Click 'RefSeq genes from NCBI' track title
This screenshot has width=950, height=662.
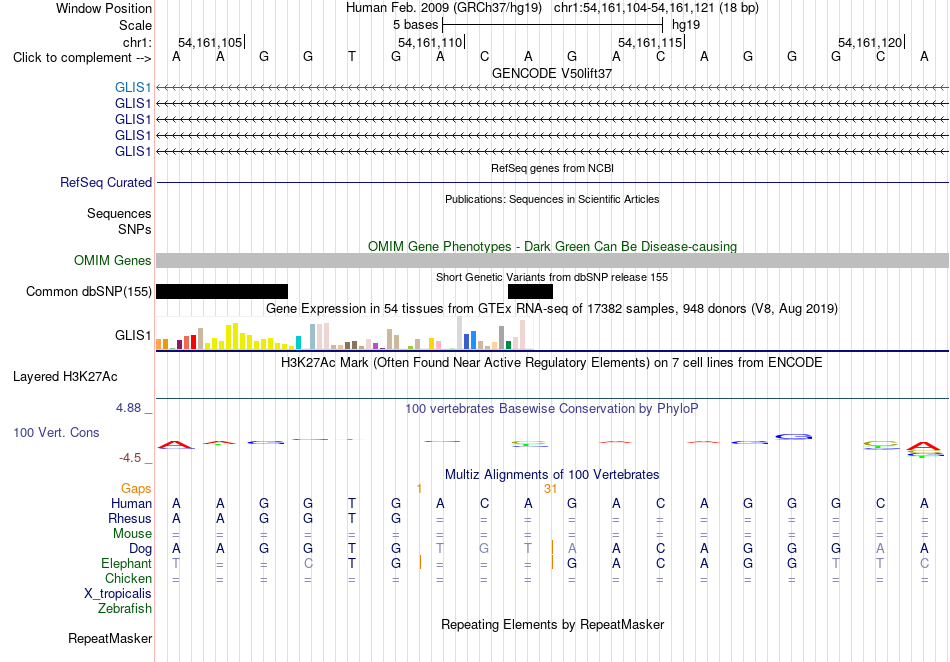click(x=552, y=168)
